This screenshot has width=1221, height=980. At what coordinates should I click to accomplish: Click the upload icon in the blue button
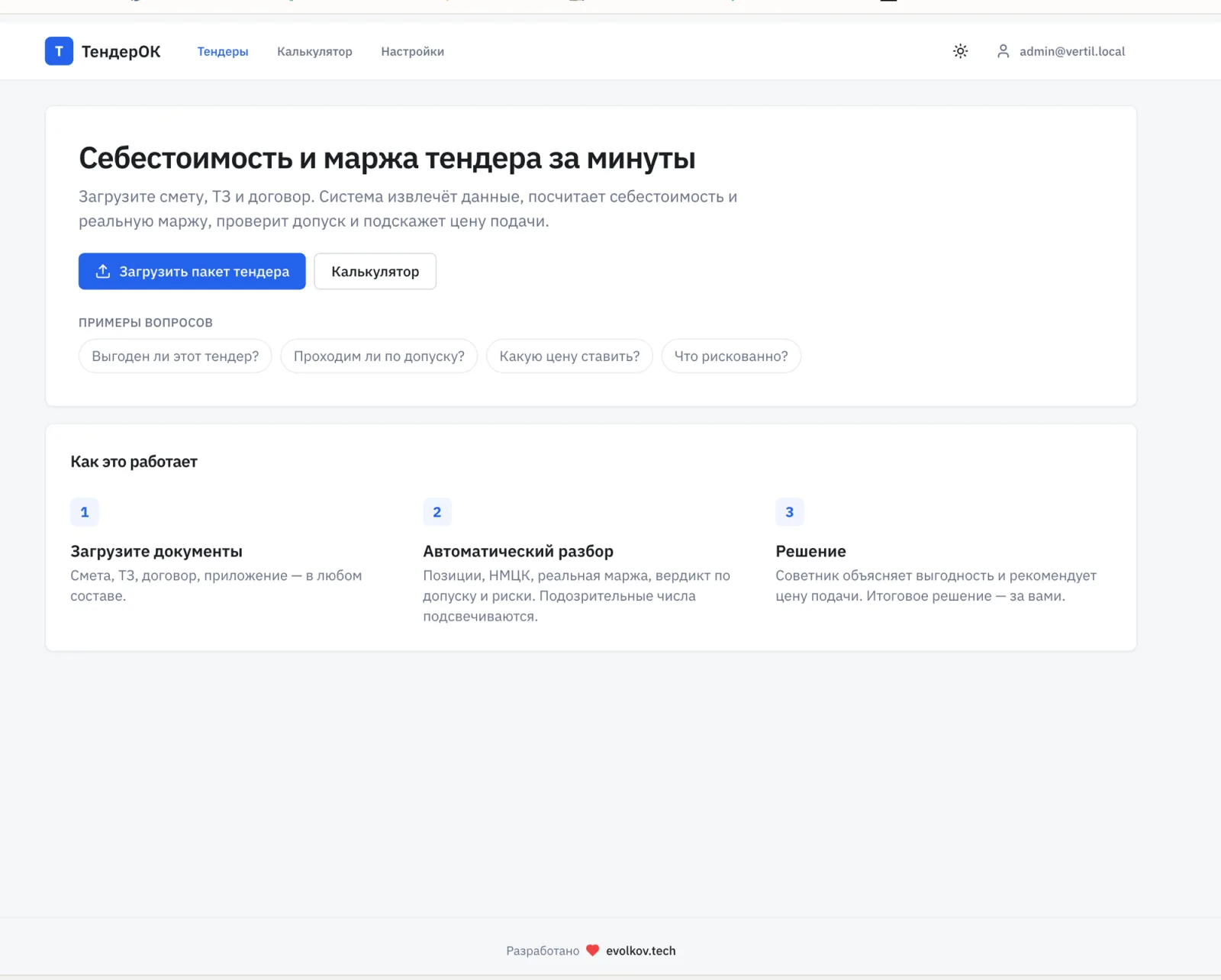pos(103,271)
